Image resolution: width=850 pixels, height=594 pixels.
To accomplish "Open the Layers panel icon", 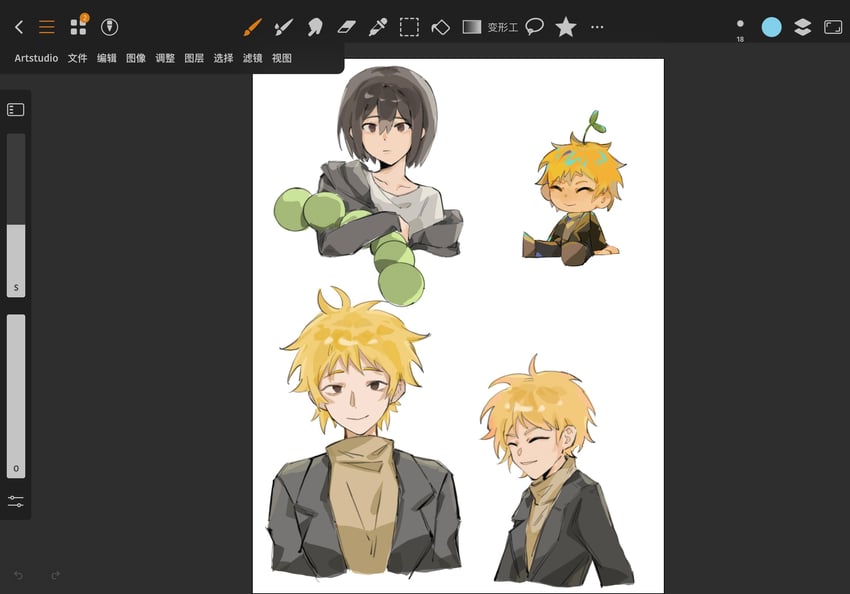I will click(x=803, y=27).
